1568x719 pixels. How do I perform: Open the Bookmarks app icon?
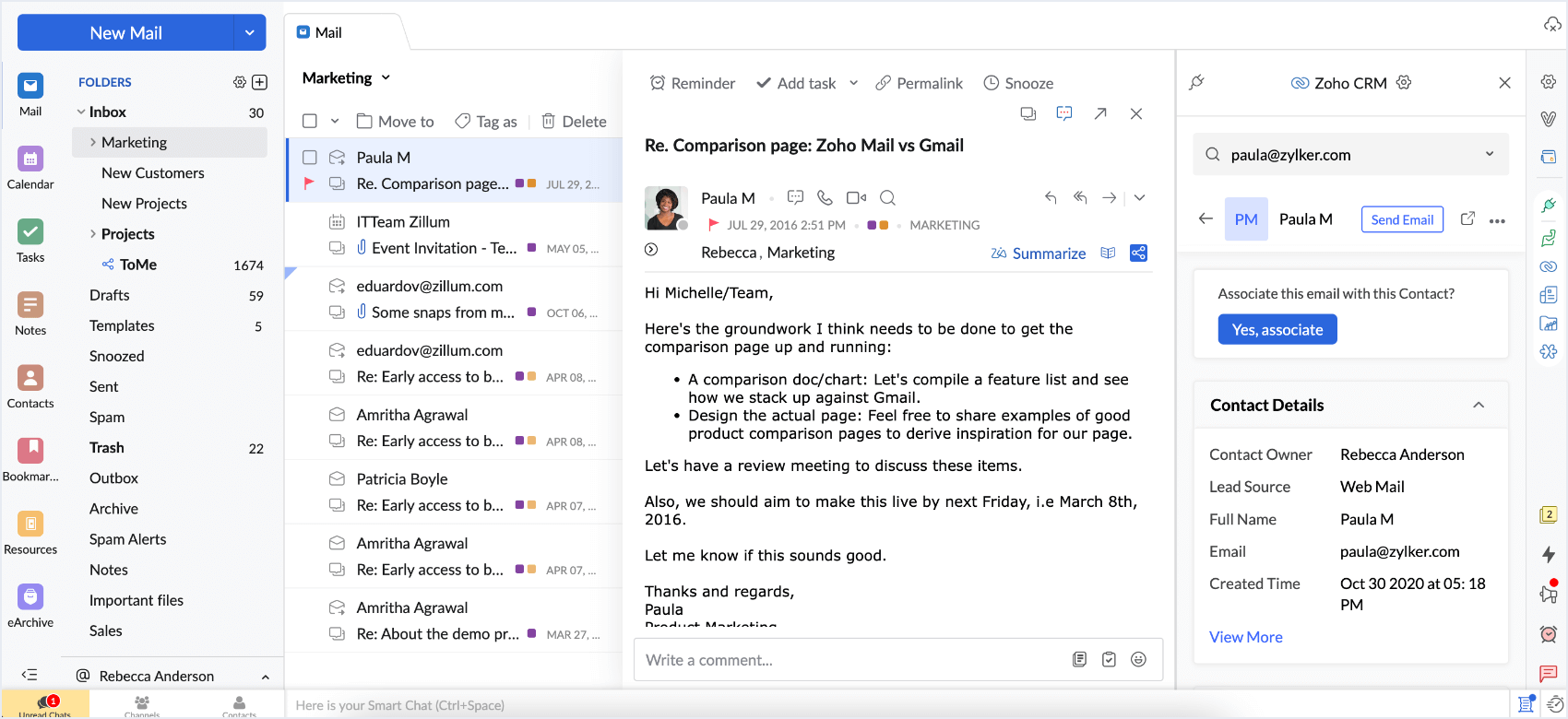(30, 450)
